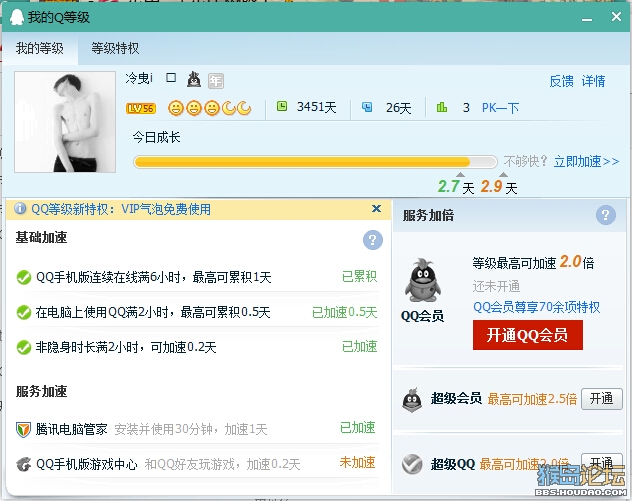632x501 pixels.
Task: Click the 腾讯电脑管家 shield icon
Action: [x=23, y=429]
